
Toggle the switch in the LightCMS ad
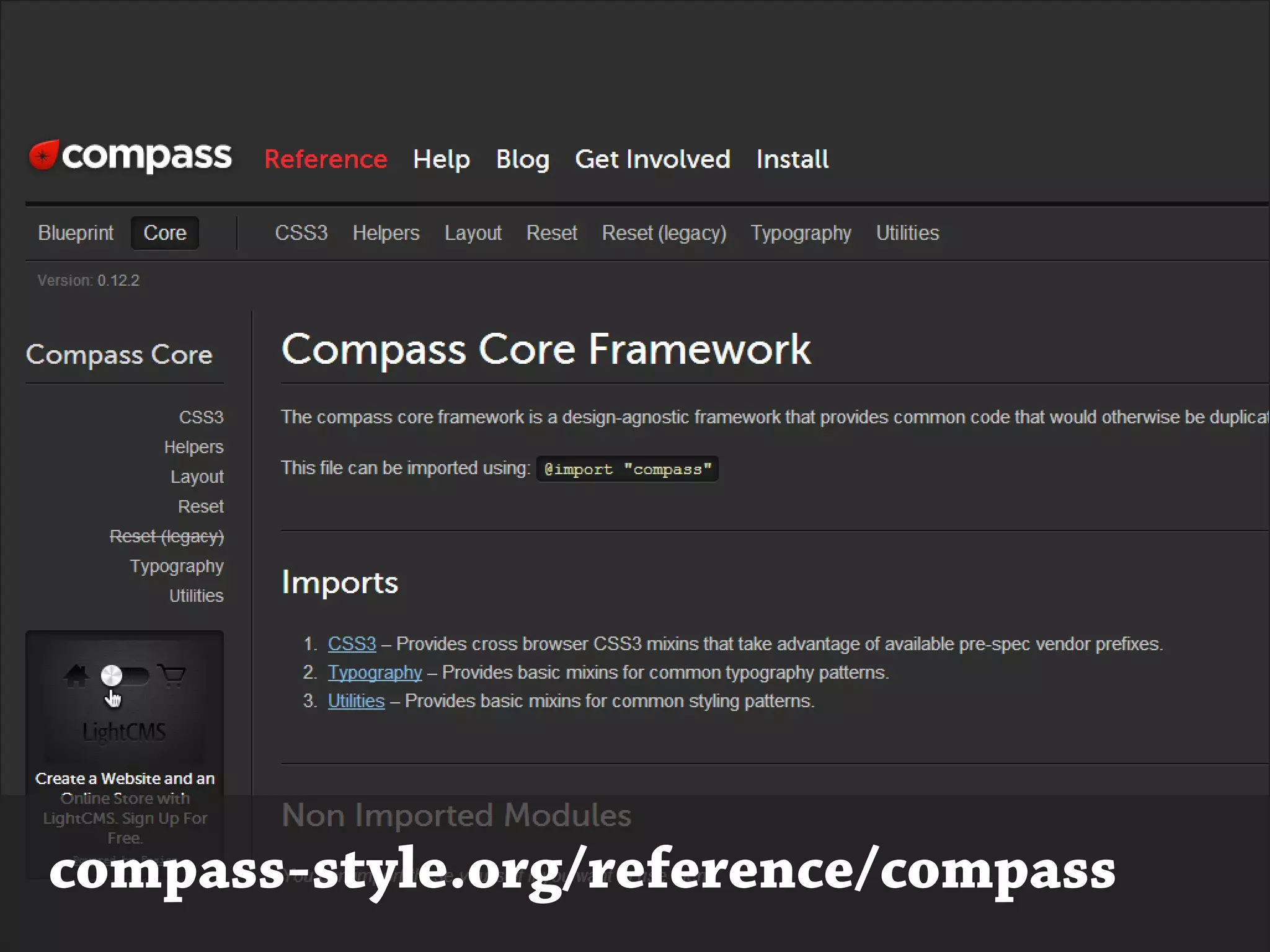coord(125,676)
